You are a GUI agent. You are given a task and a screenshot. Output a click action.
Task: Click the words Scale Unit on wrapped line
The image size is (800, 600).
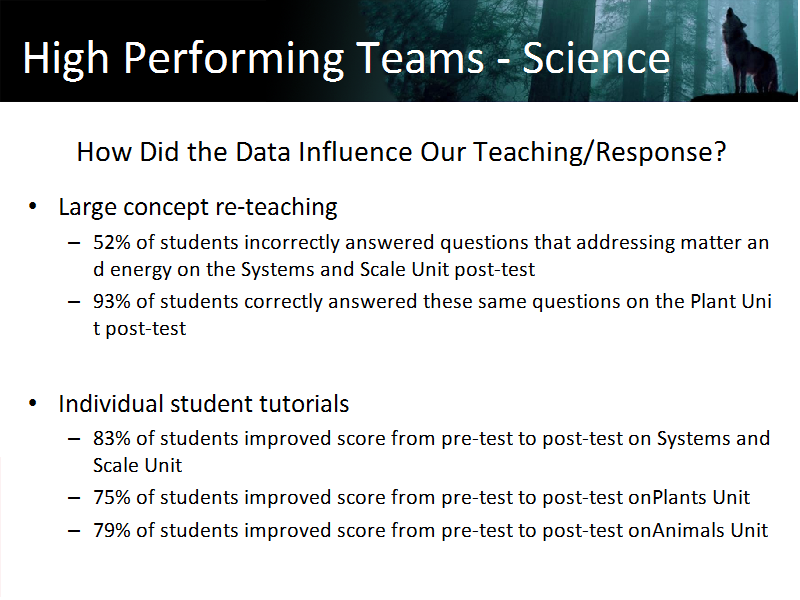tap(137, 465)
